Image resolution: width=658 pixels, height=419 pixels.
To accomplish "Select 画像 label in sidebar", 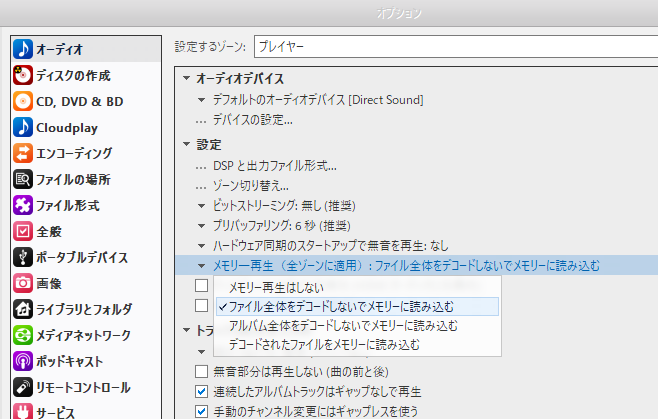I will [x=49, y=284].
